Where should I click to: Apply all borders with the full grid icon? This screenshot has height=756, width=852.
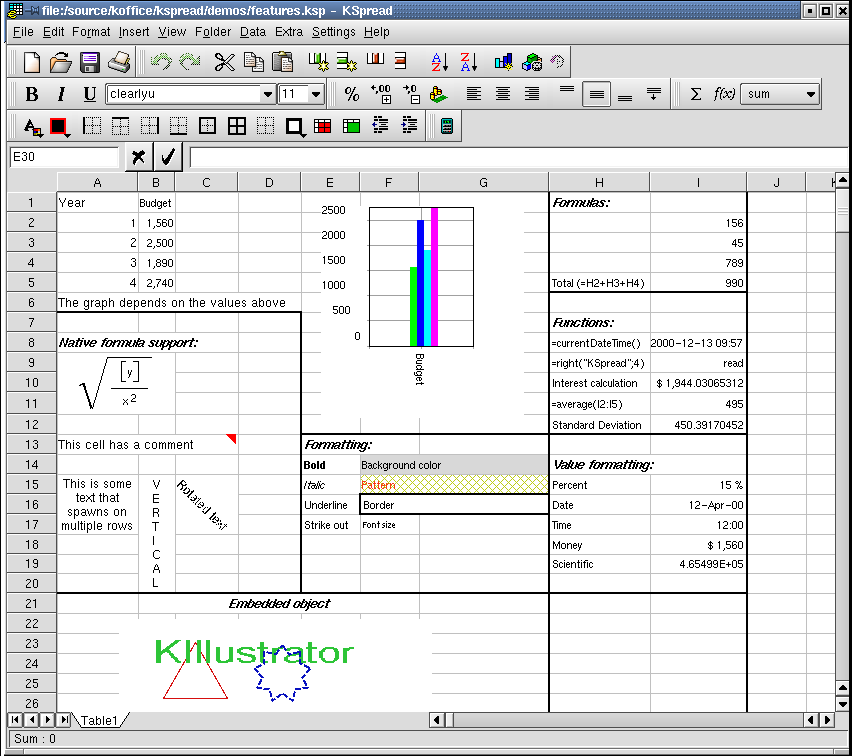(x=236, y=126)
